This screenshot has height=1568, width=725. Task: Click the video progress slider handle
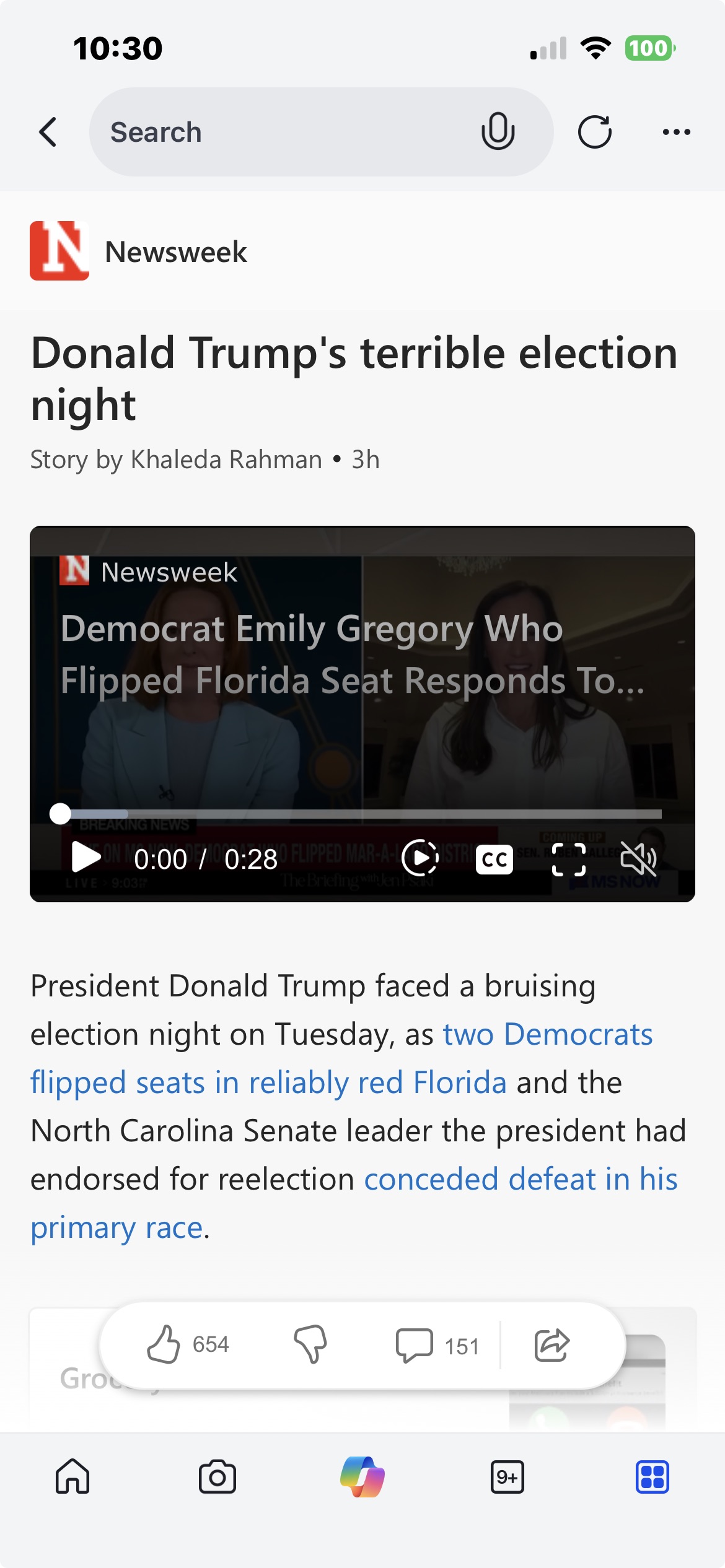(x=60, y=814)
